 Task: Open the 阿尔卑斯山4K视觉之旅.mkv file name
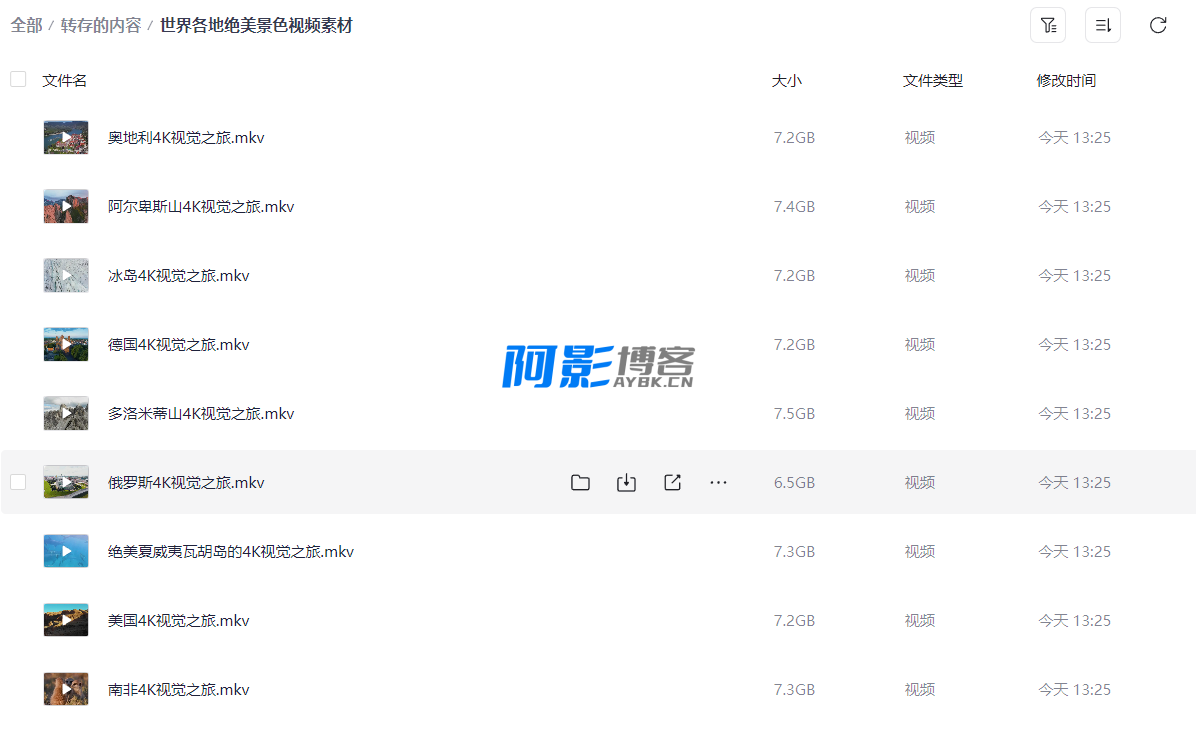click(201, 207)
